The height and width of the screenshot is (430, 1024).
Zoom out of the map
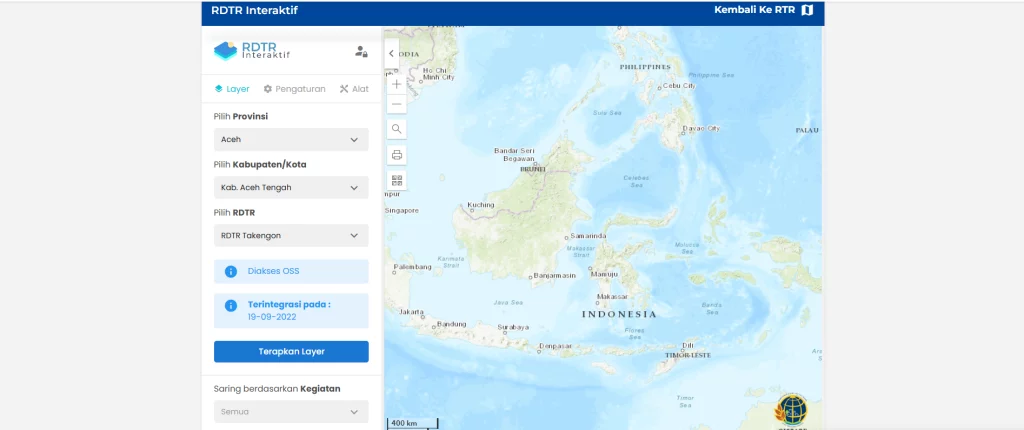(x=396, y=104)
